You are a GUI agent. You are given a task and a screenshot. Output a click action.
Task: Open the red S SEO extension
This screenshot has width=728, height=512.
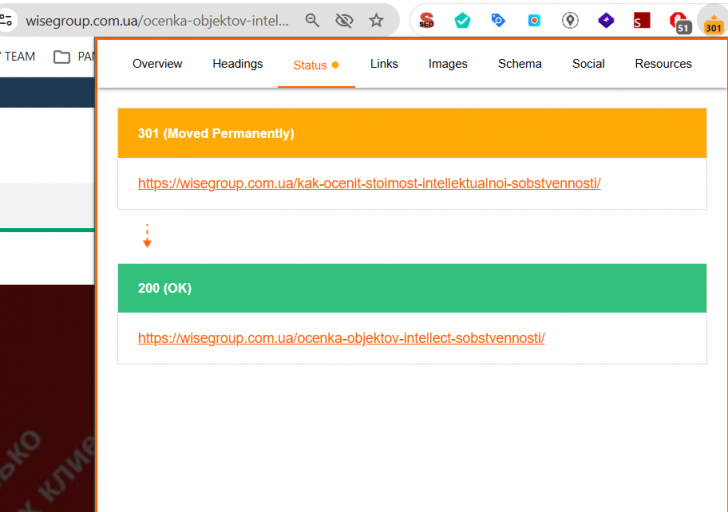click(x=426, y=20)
